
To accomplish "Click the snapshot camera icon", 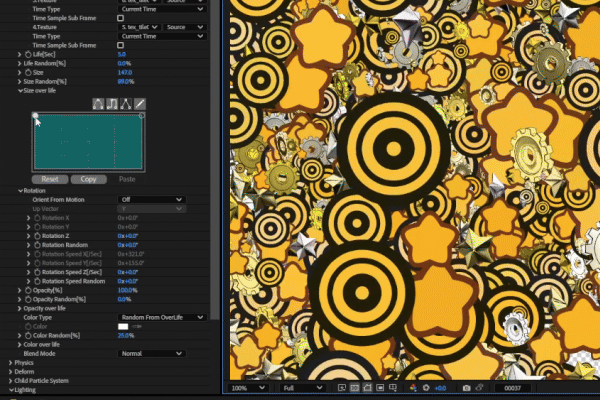I will pyautogui.click(x=466, y=388).
